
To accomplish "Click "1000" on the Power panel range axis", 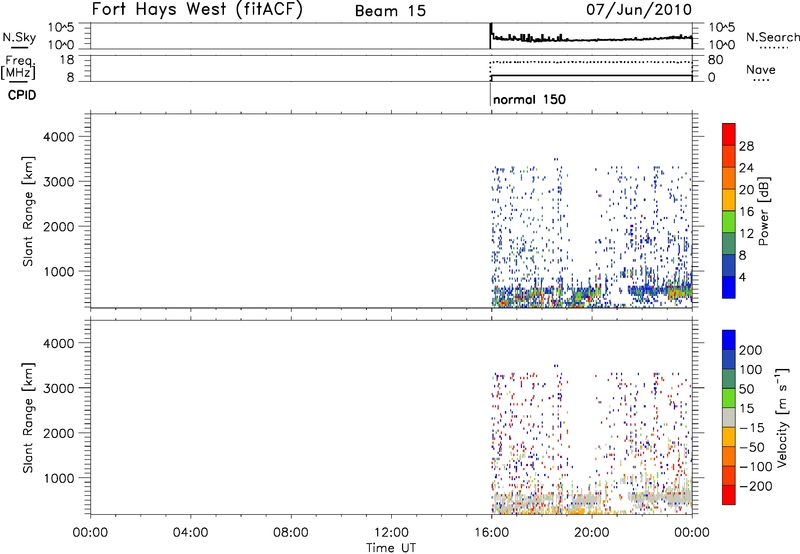I will pos(59,271).
